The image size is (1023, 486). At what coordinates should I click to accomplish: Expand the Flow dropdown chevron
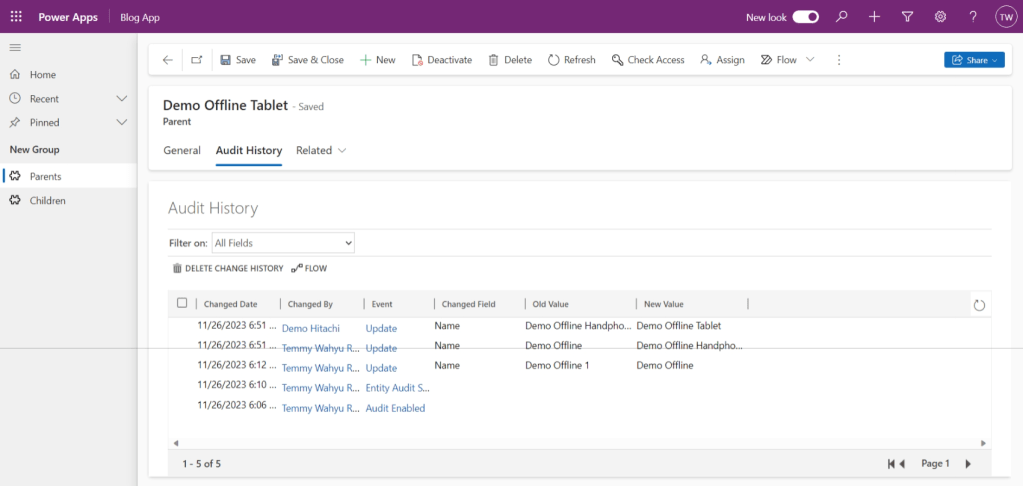(810, 59)
